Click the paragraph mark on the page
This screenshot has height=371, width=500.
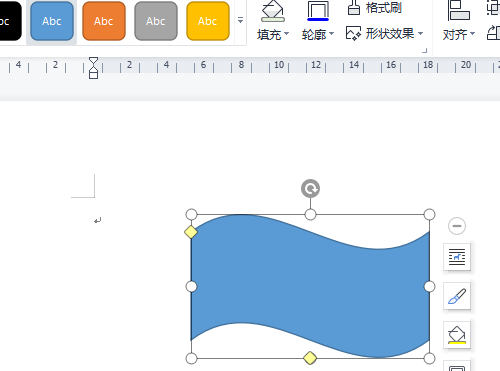coord(97,220)
